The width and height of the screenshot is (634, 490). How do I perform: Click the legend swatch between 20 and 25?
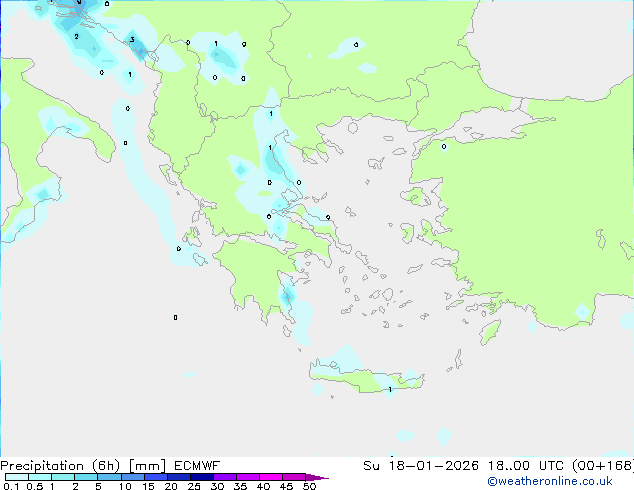pos(179,477)
